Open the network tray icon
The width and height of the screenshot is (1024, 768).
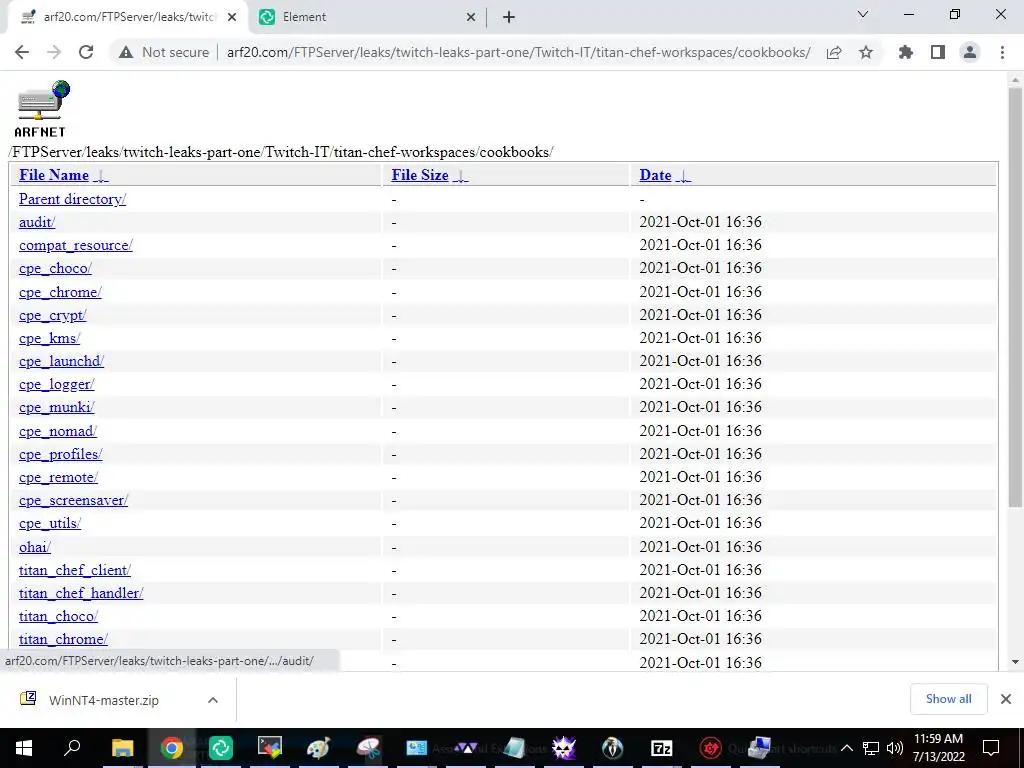[x=871, y=748]
